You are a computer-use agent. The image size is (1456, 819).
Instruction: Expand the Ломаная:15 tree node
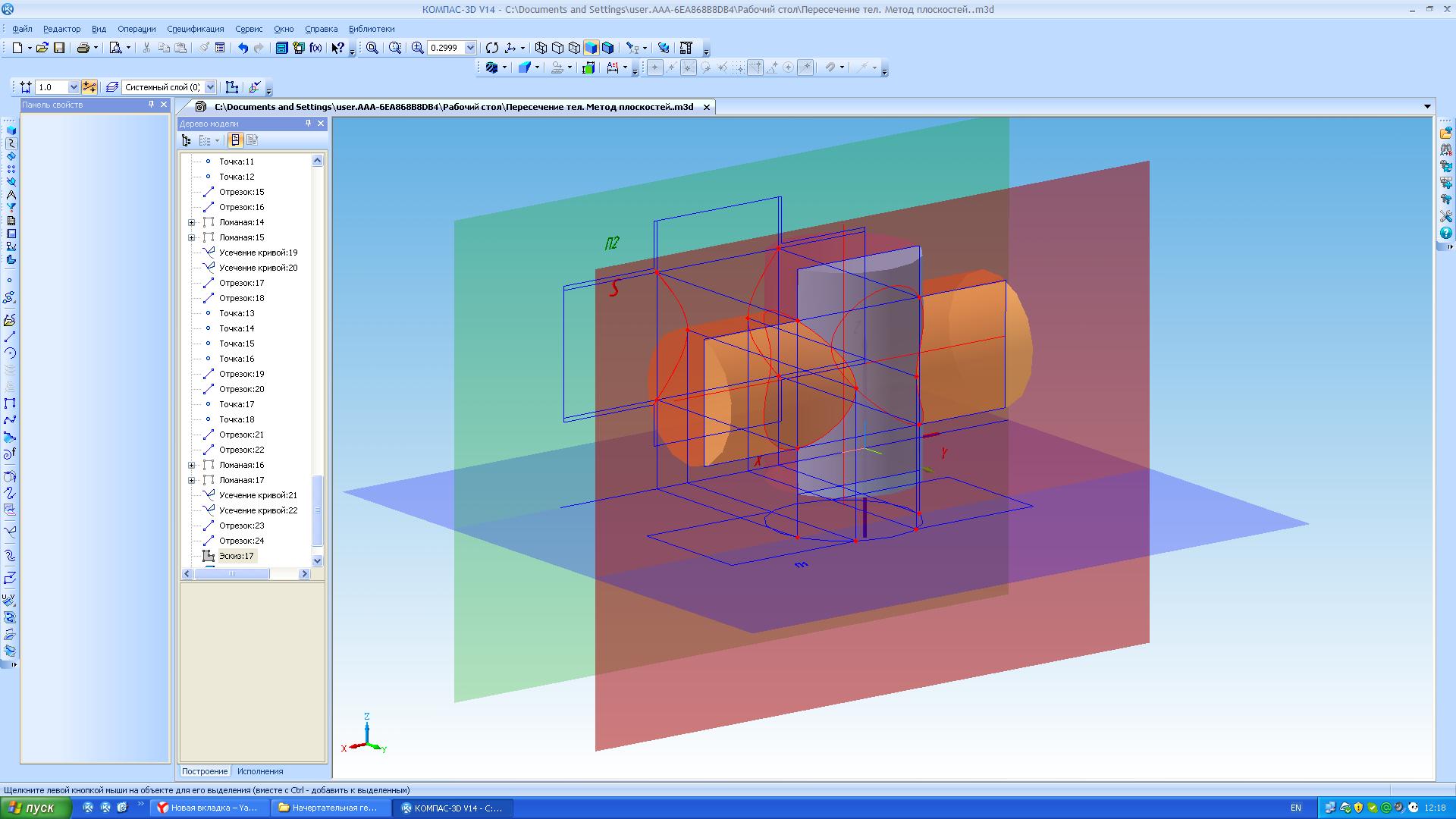pos(192,237)
